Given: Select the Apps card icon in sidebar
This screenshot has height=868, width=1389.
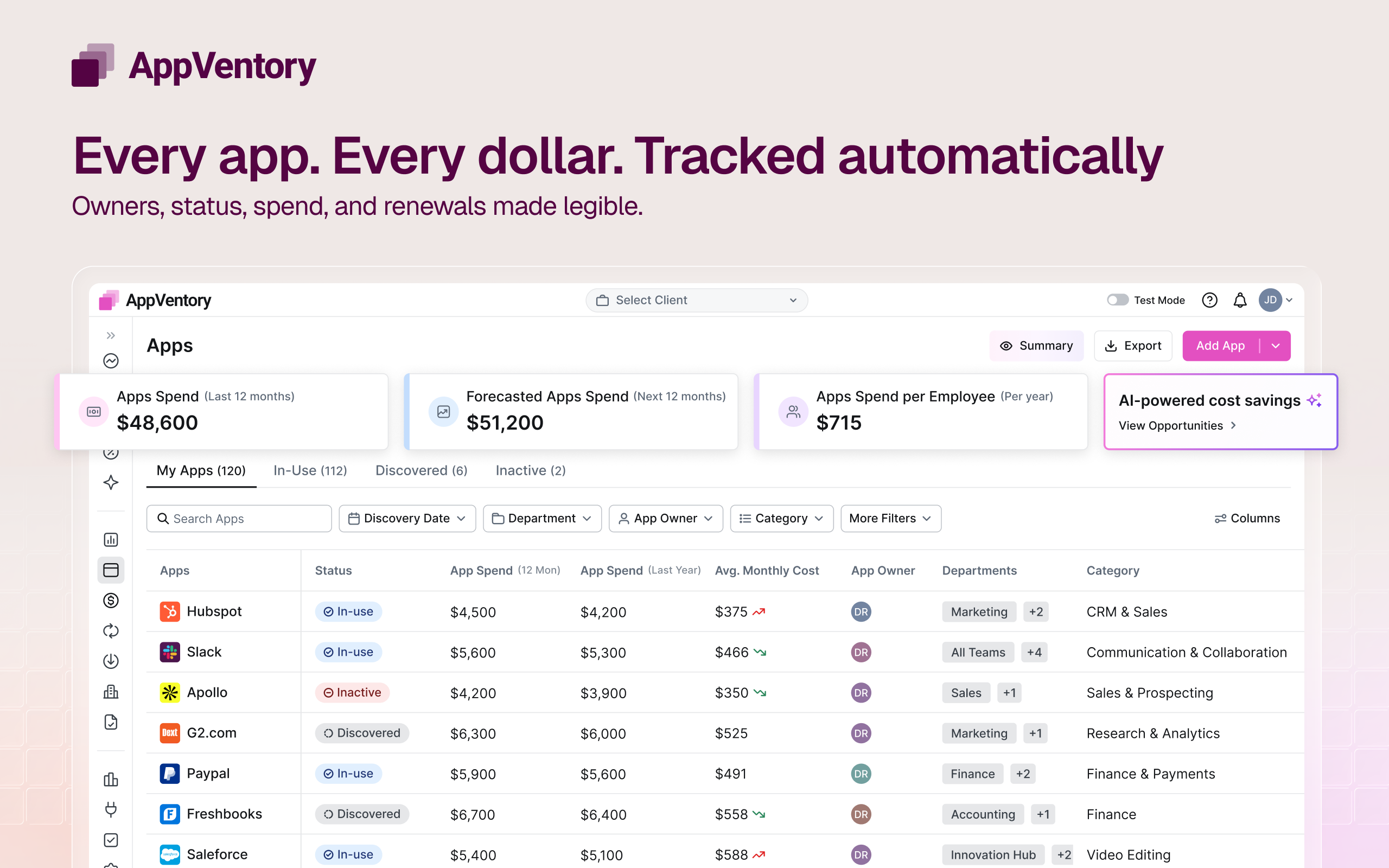Looking at the screenshot, I should click(111, 570).
